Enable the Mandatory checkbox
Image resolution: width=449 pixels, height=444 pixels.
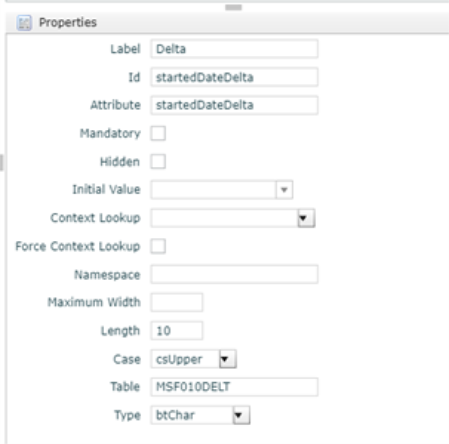tap(158, 133)
